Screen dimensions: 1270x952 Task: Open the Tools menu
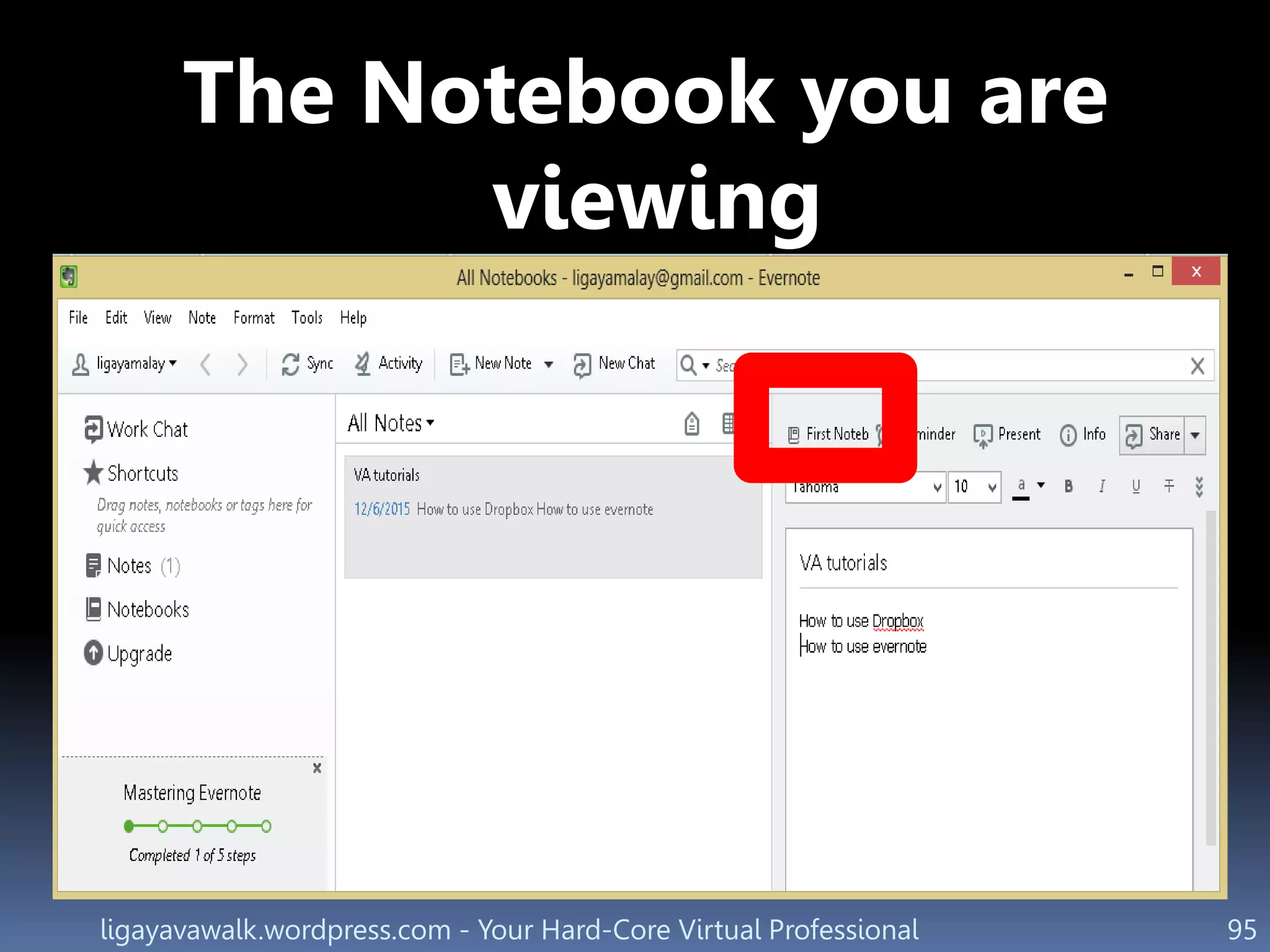click(307, 318)
